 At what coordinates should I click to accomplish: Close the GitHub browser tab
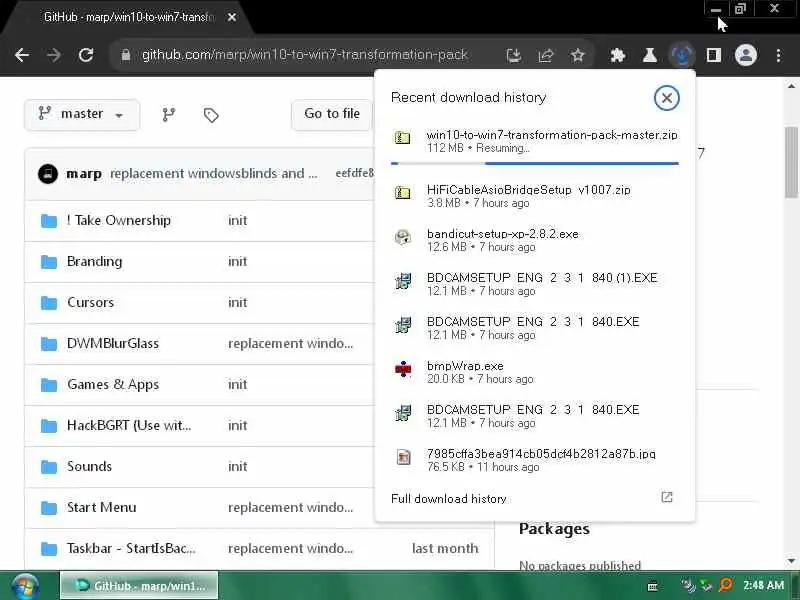coord(232,17)
